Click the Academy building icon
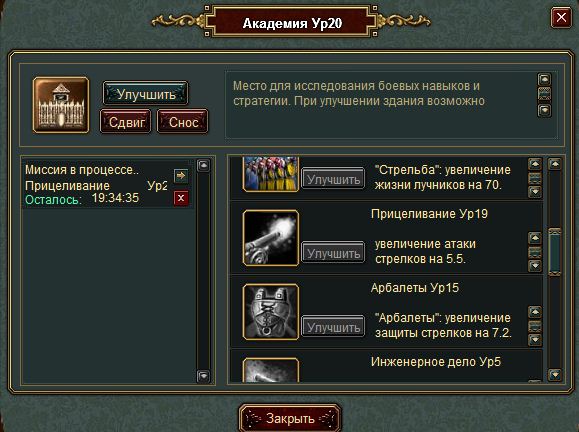Screen dimensions: 579x432 tap(61, 105)
